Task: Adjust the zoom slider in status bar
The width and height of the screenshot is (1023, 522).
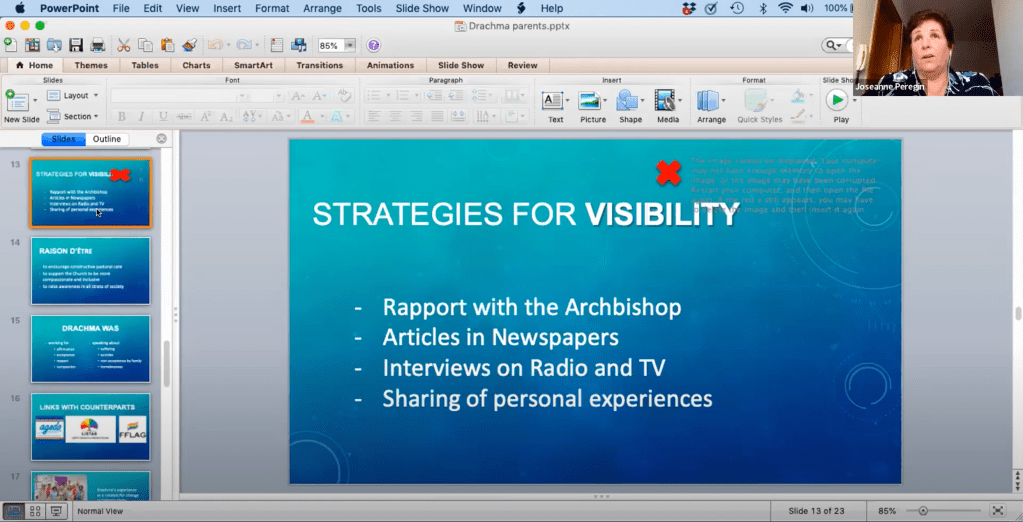Action: coord(923,511)
